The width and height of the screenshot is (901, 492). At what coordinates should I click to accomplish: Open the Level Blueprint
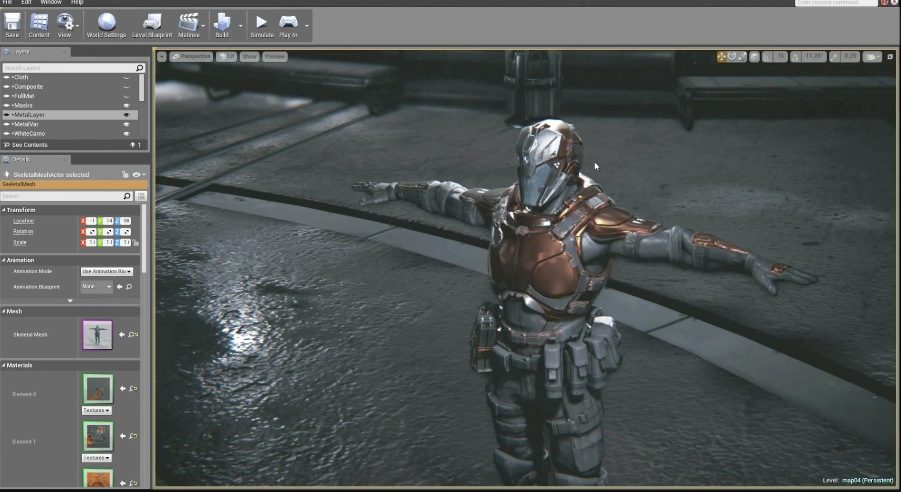pyautogui.click(x=152, y=25)
